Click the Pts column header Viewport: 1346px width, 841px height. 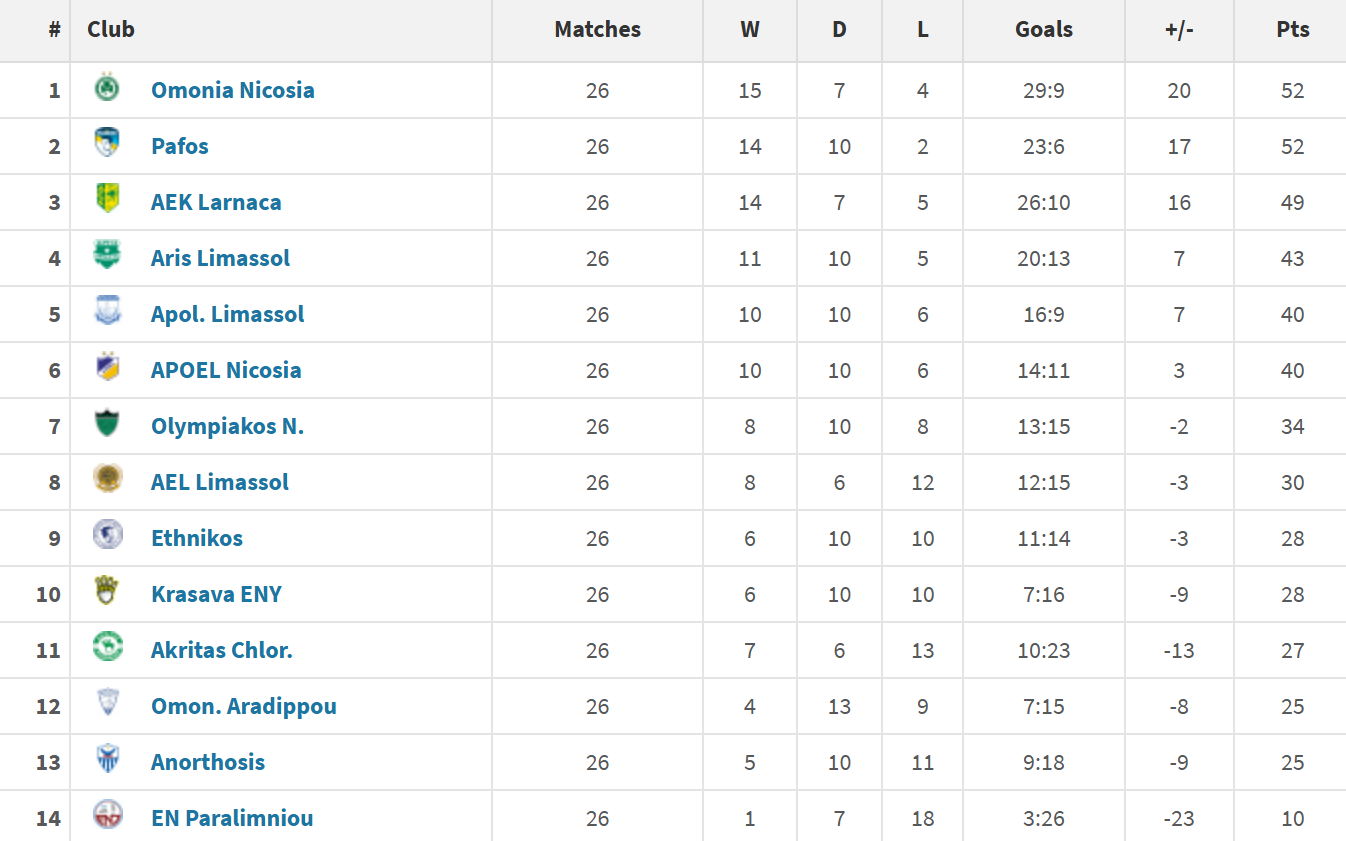pos(1292,30)
